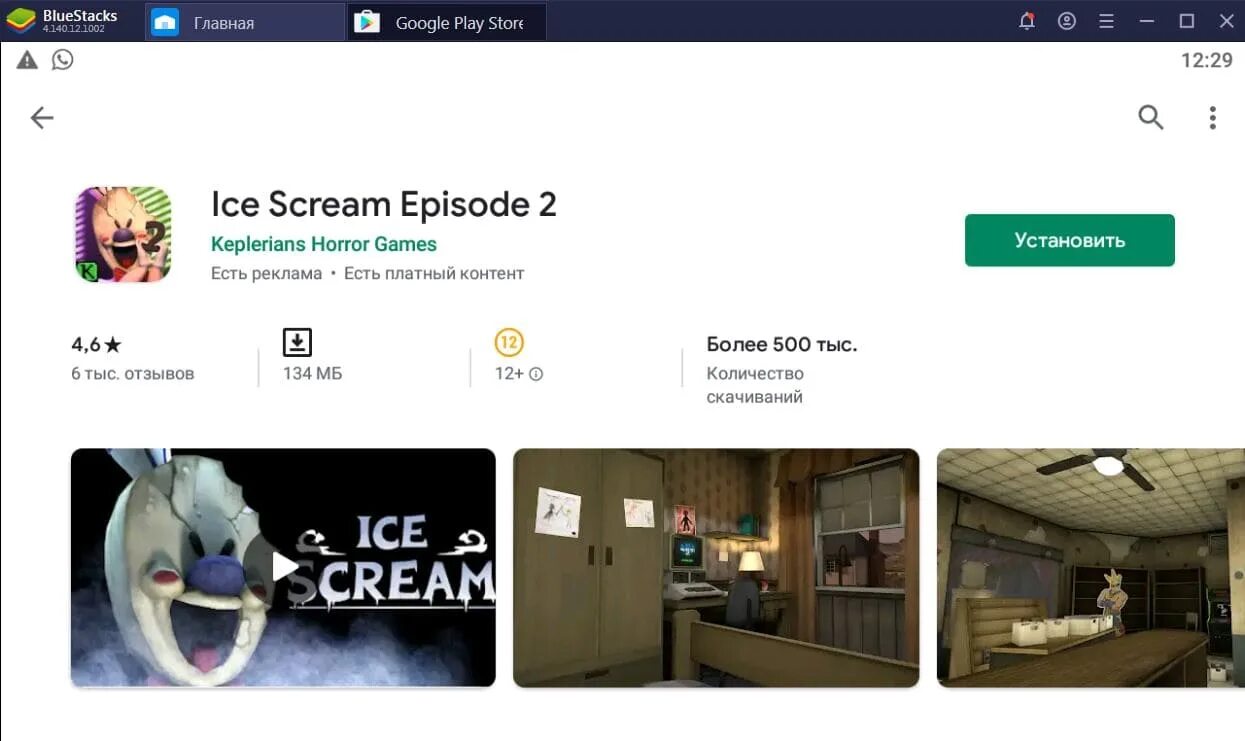Image resolution: width=1245 pixels, height=741 pixels.
Task: Go back with the left arrow icon
Action: click(41, 118)
